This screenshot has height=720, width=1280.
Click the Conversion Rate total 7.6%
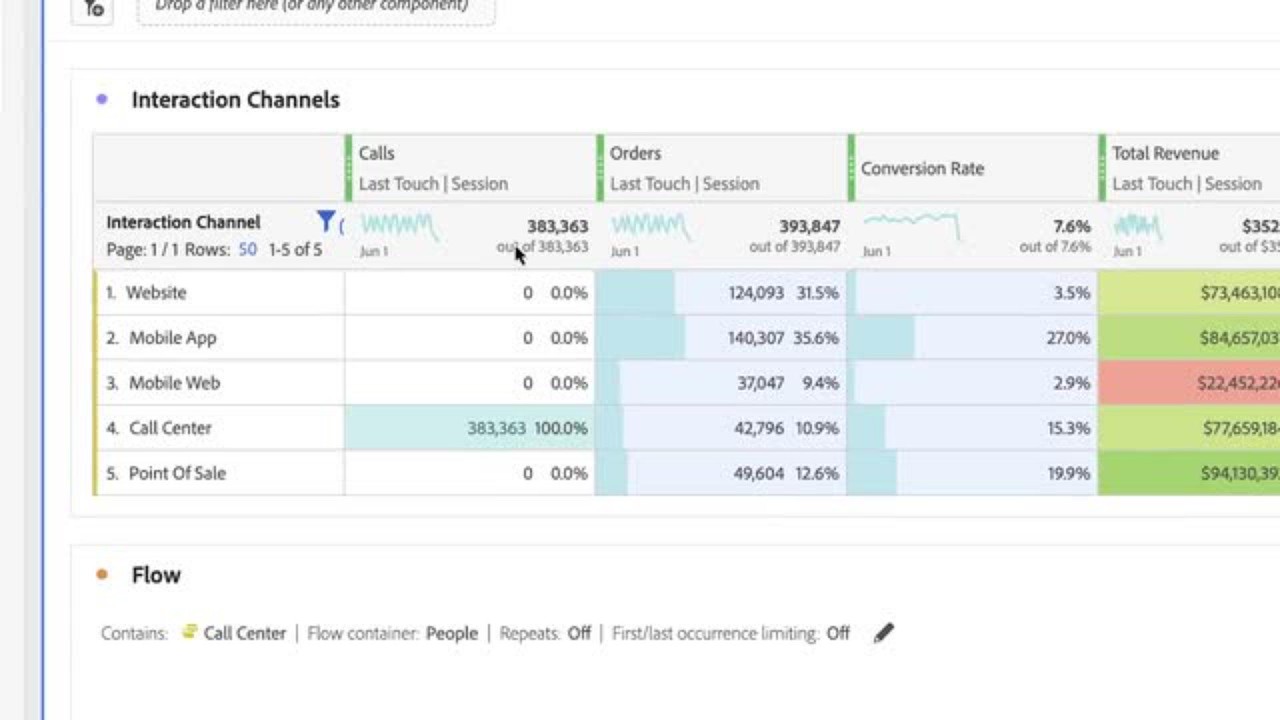click(x=1071, y=226)
